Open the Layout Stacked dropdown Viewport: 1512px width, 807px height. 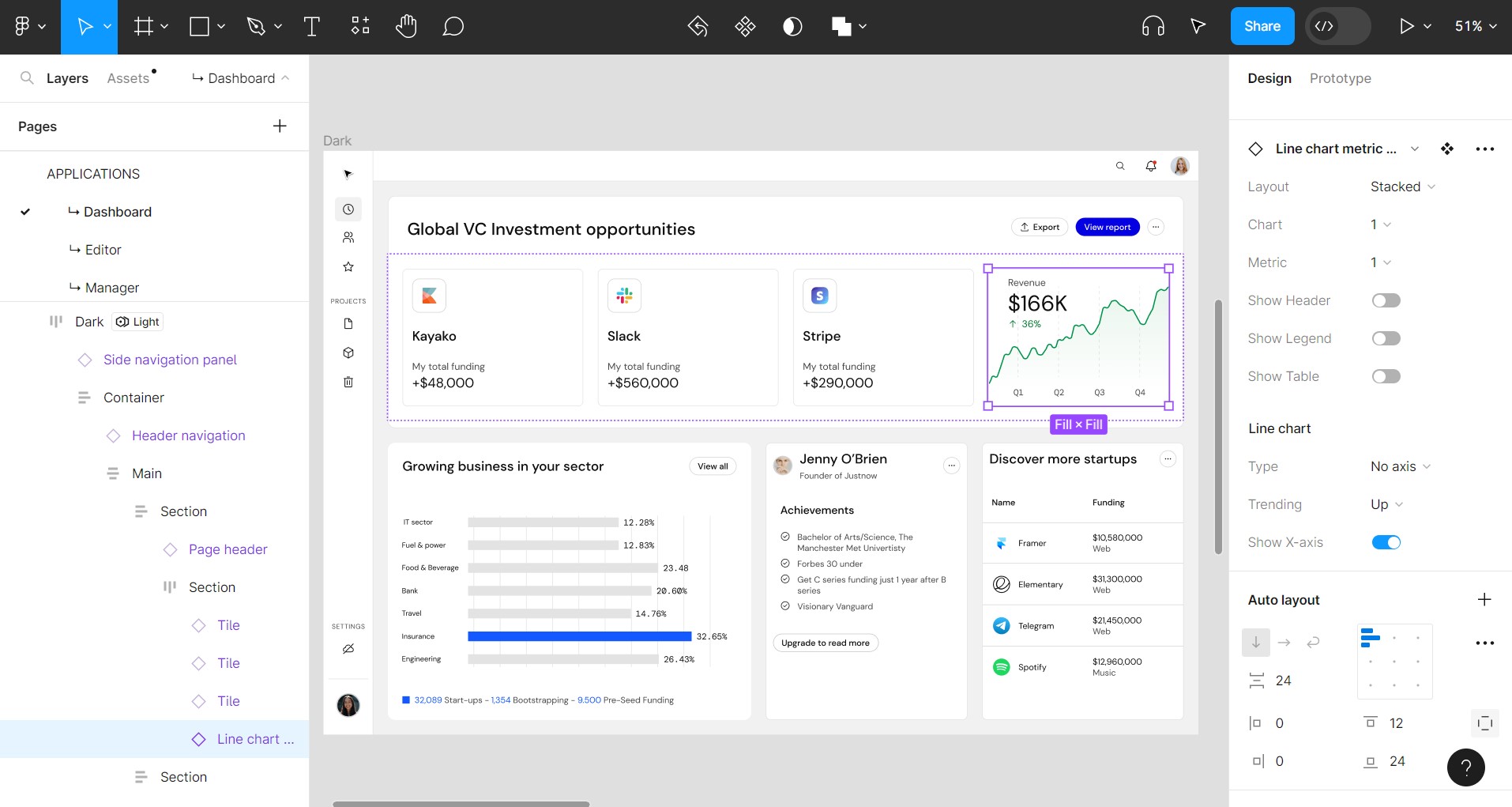(x=1402, y=187)
